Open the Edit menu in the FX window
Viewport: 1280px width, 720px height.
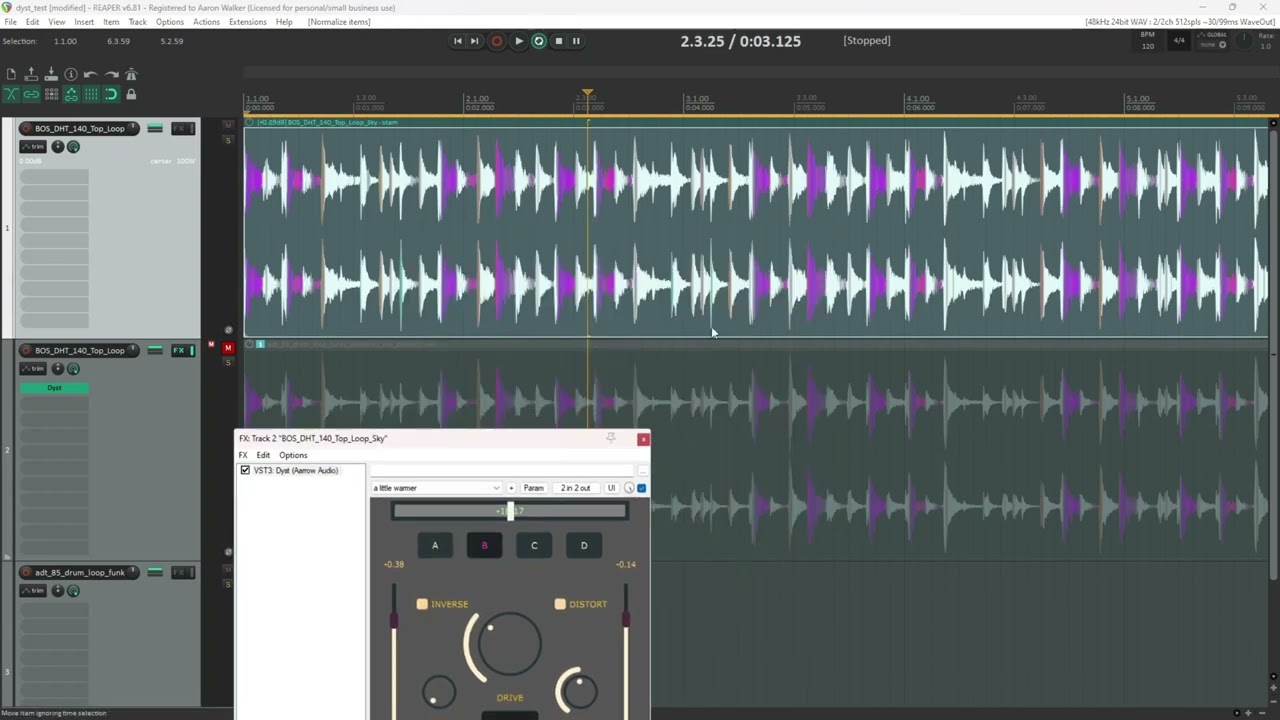tap(263, 455)
